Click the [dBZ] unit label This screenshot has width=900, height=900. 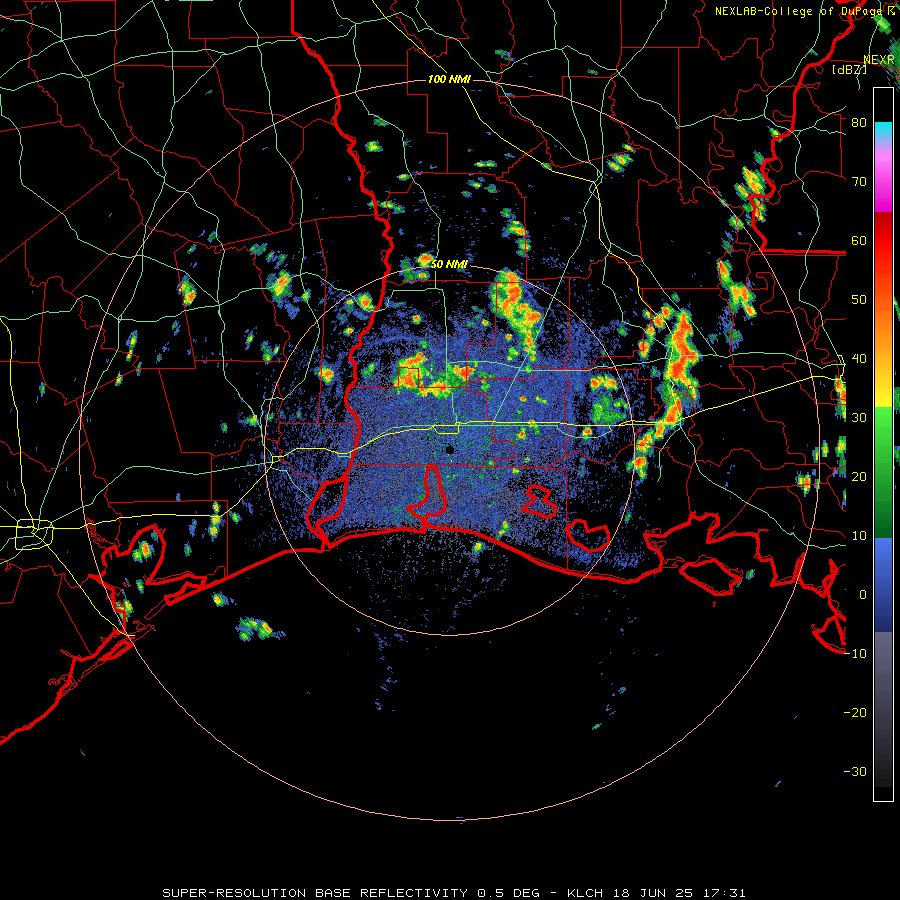click(849, 69)
